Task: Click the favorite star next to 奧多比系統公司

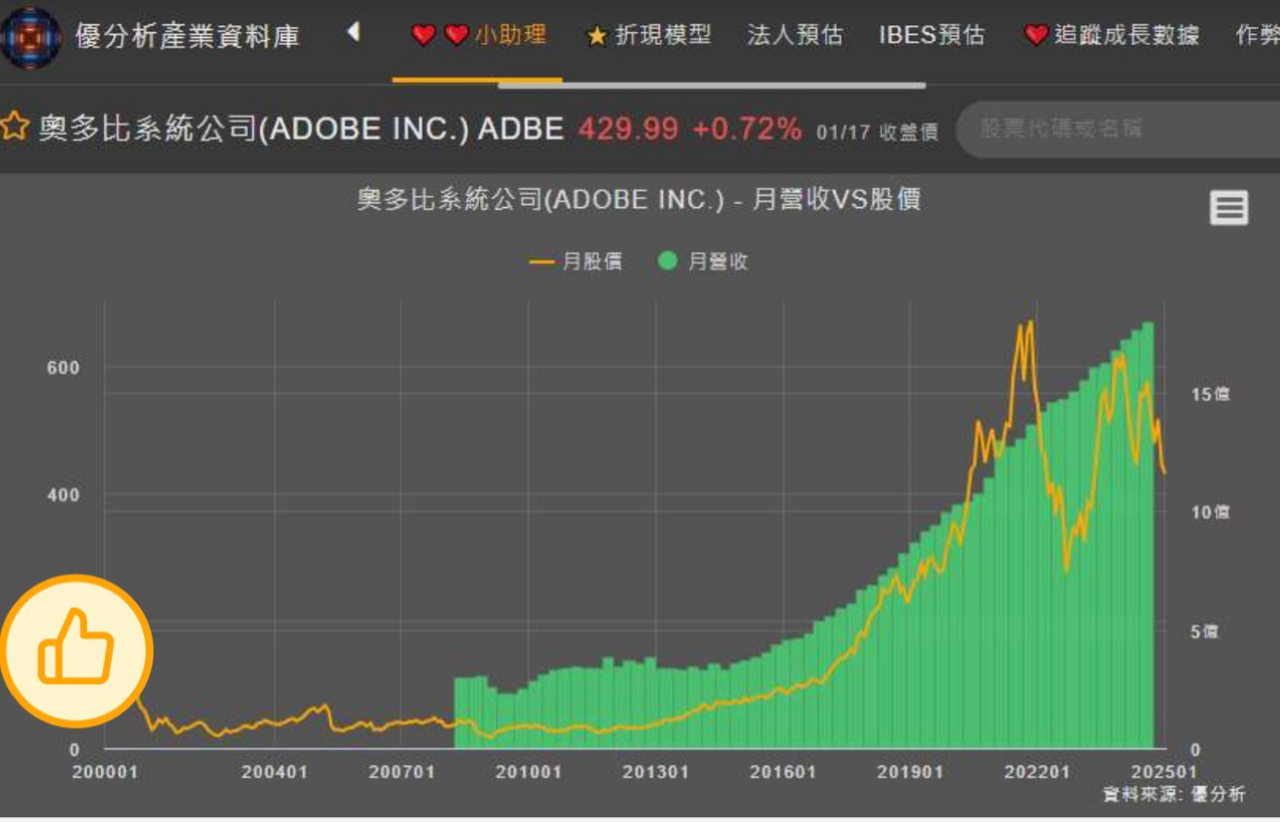Action: tap(14, 127)
